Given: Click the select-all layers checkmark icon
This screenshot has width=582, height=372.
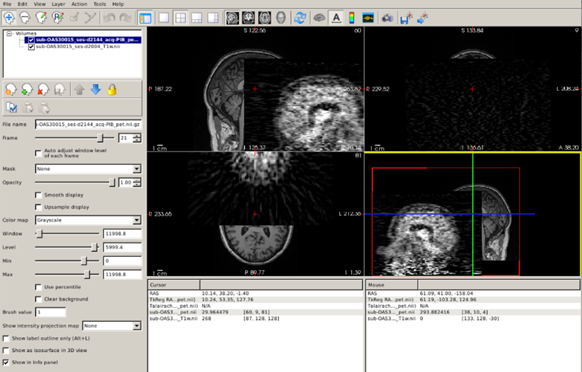Looking at the screenshot, I should (12, 107).
